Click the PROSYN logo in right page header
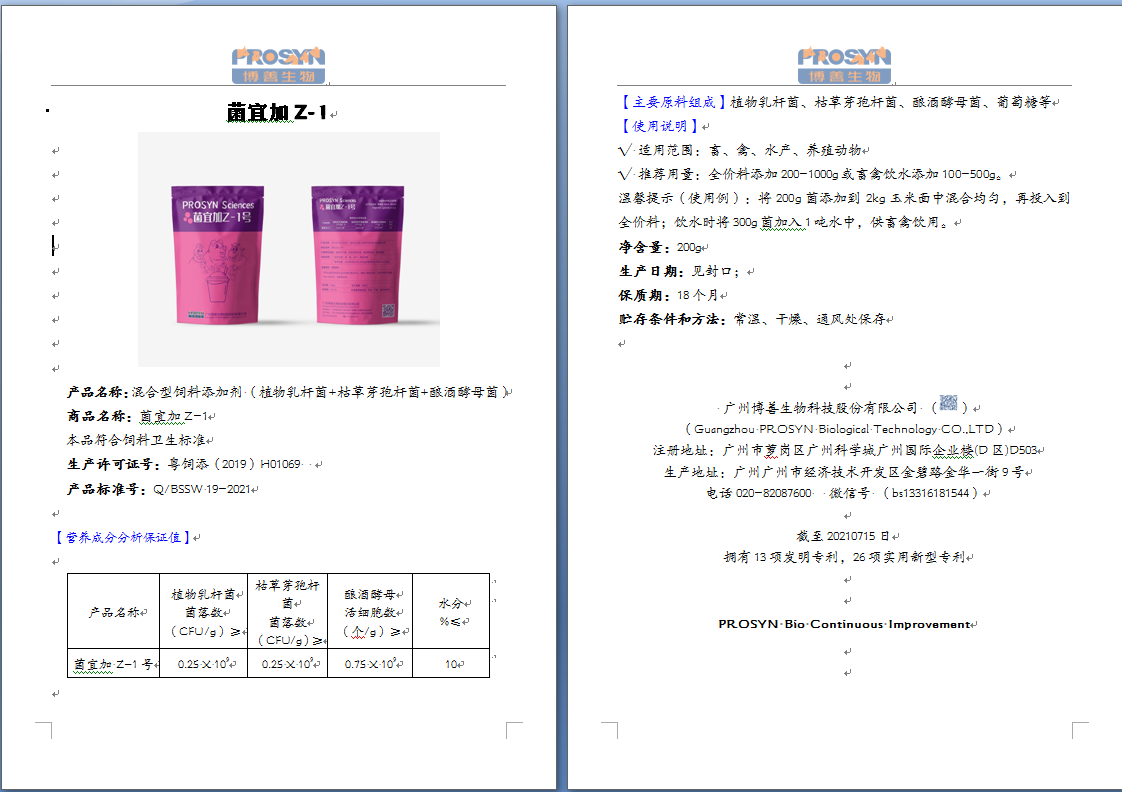The width and height of the screenshot is (1122, 792). pos(844,65)
